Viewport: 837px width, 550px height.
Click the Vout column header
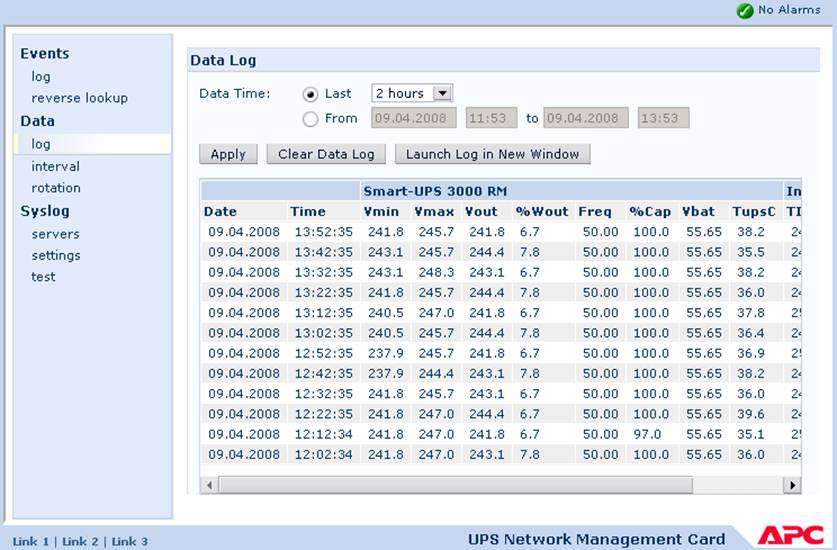pyautogui.click(x=481, y=211)
